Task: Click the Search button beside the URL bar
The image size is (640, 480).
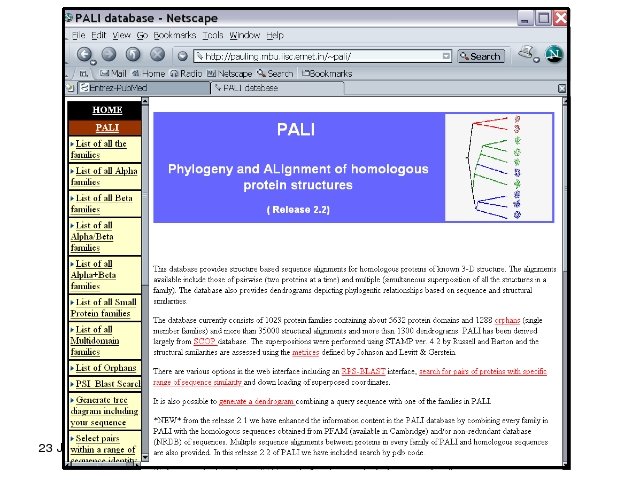Action: click(x=480, y=56)
